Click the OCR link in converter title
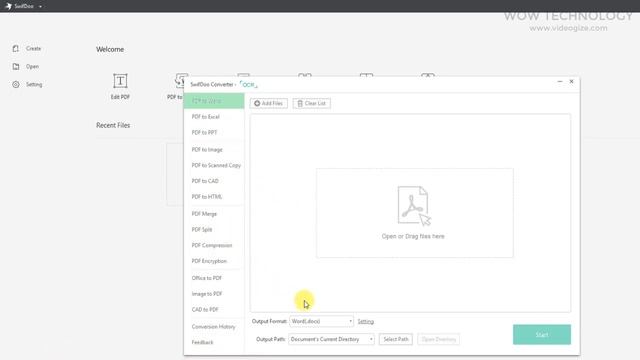Image resolution: width=640 pixels, height=360 pixels. click(249, 85)
